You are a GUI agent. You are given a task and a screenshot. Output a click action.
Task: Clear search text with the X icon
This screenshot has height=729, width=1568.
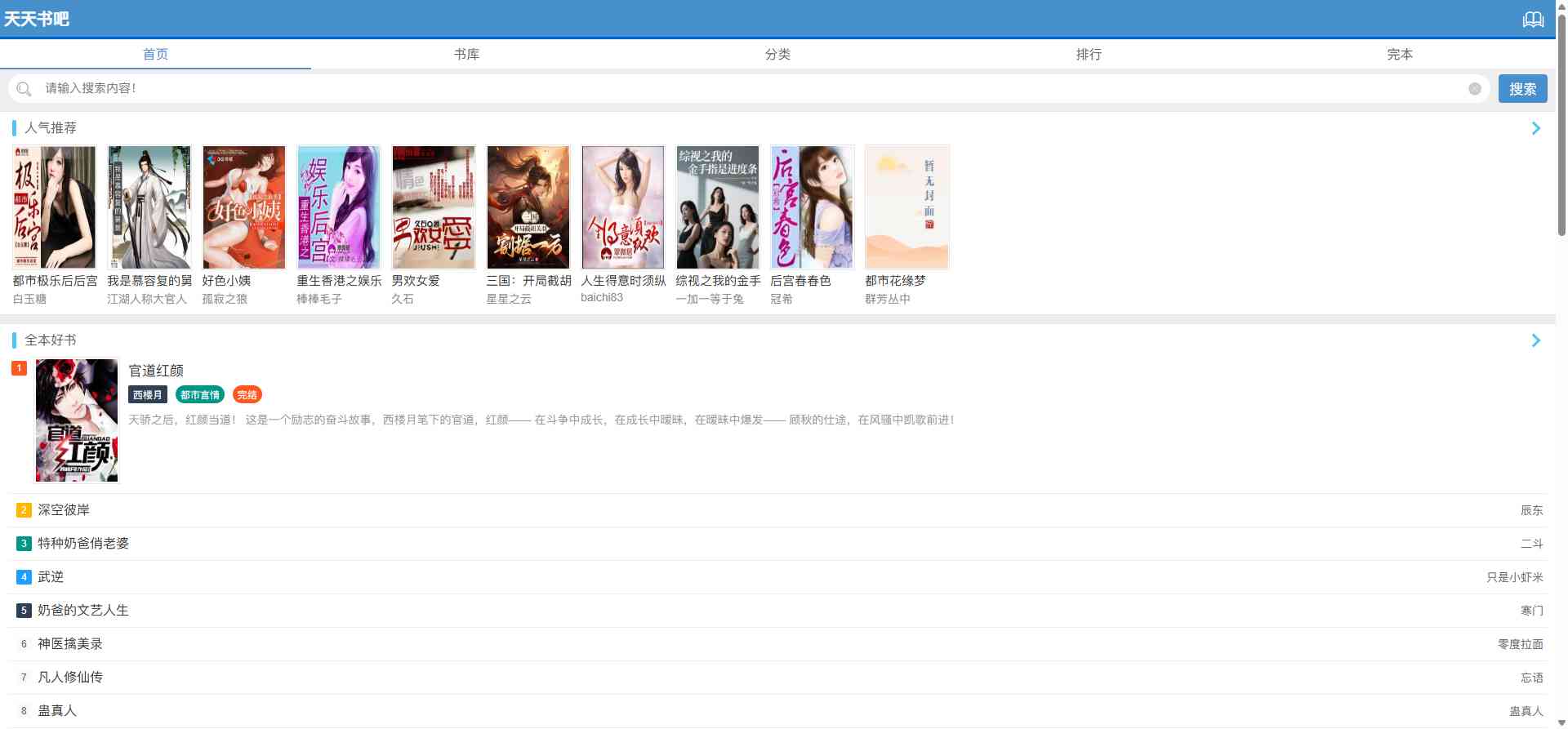(1474, 89)
